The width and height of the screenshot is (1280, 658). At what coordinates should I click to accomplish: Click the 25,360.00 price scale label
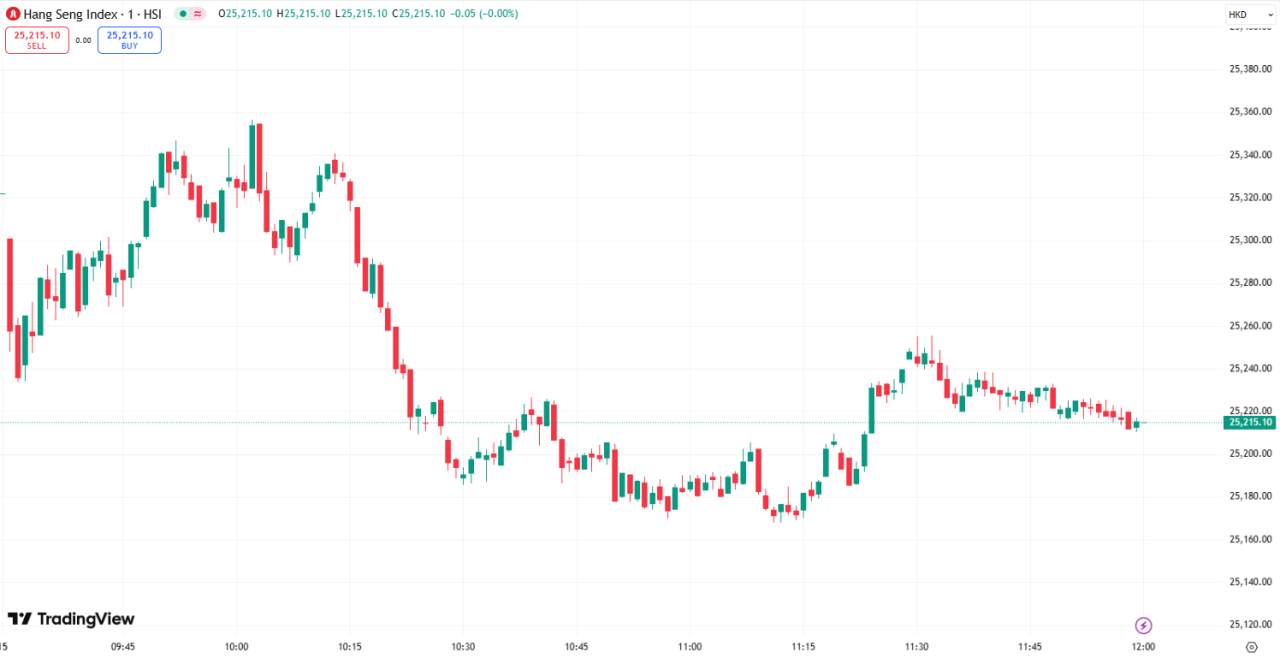point(1250,111)
